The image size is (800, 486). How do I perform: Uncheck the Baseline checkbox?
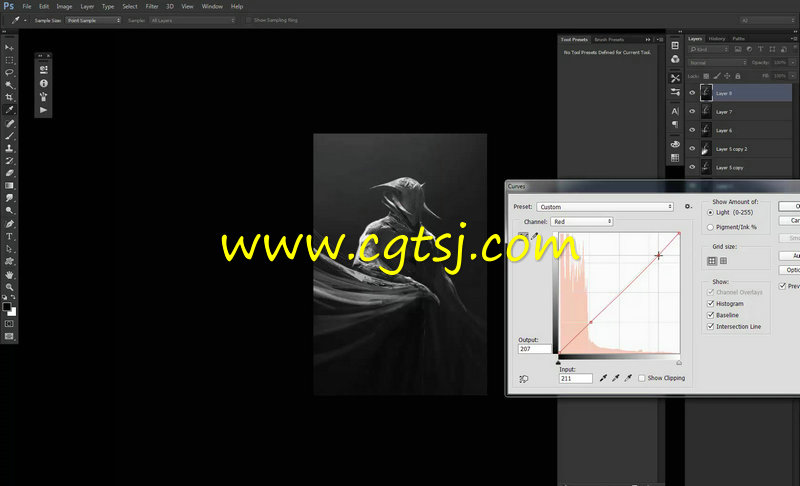(710, 315)
